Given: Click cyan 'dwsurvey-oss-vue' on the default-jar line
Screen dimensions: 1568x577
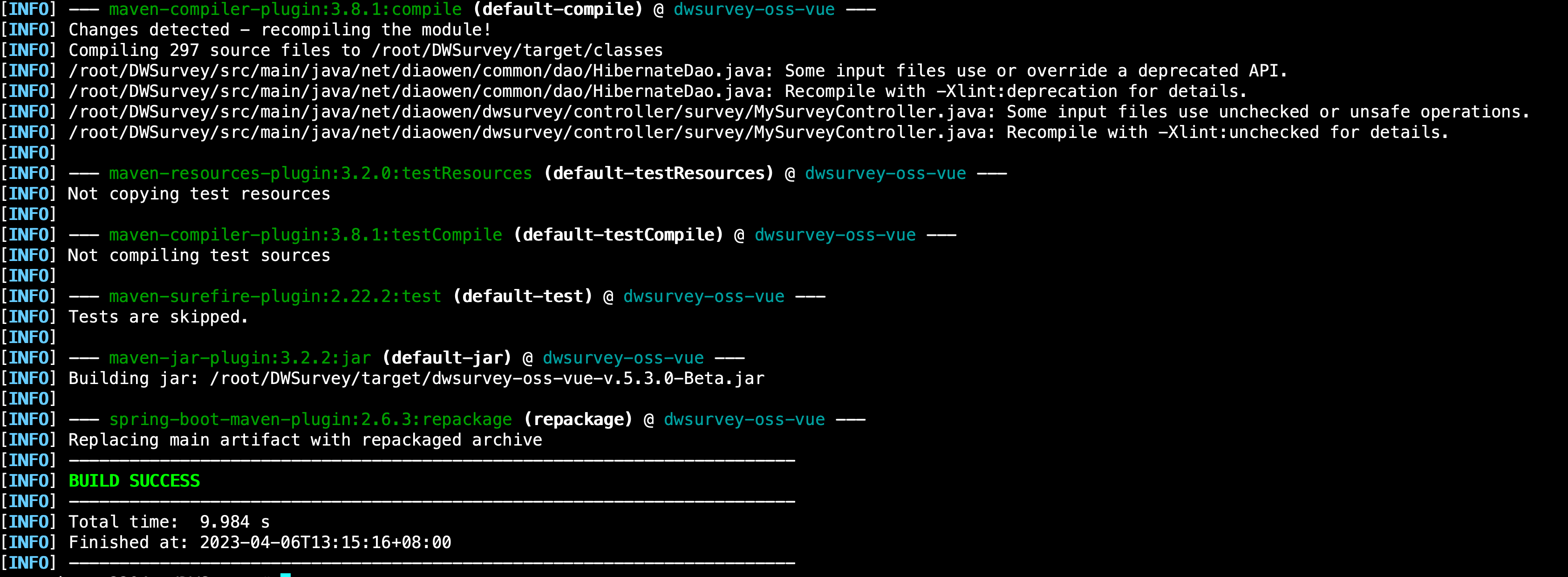Looking at the screenshot, I should point(623,357).
